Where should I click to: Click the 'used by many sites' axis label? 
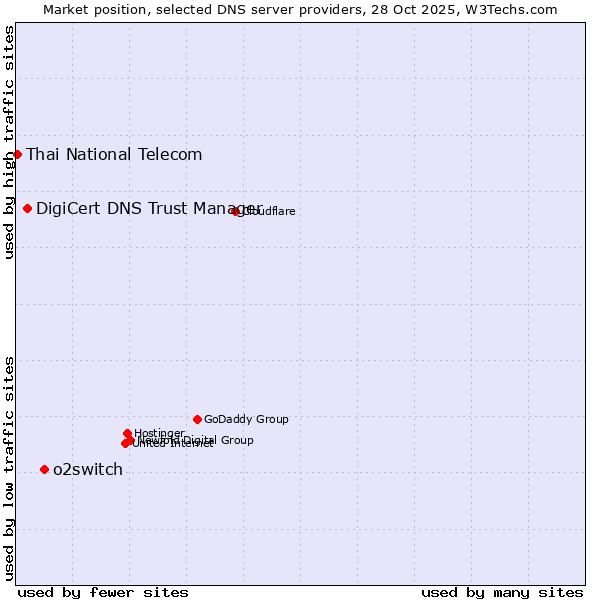click(x=502, y=592)
